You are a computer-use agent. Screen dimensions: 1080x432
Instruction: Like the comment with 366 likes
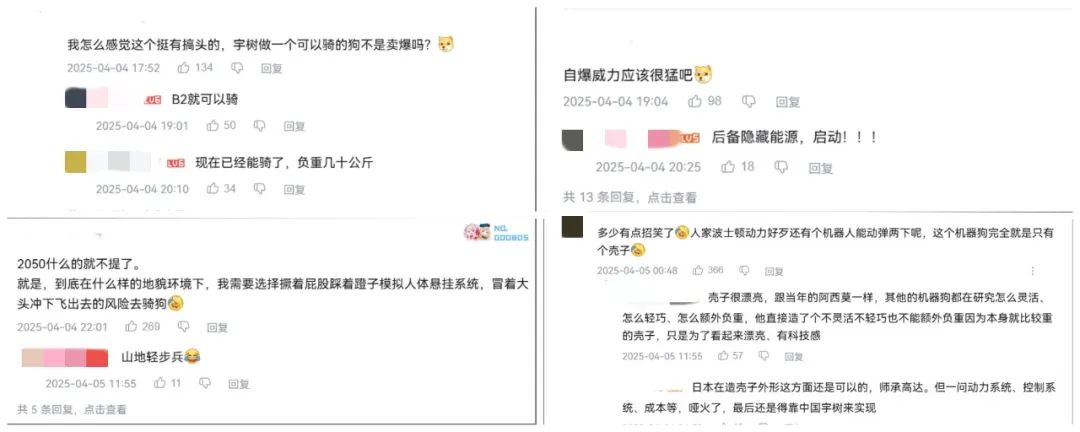tap(698, 271)
